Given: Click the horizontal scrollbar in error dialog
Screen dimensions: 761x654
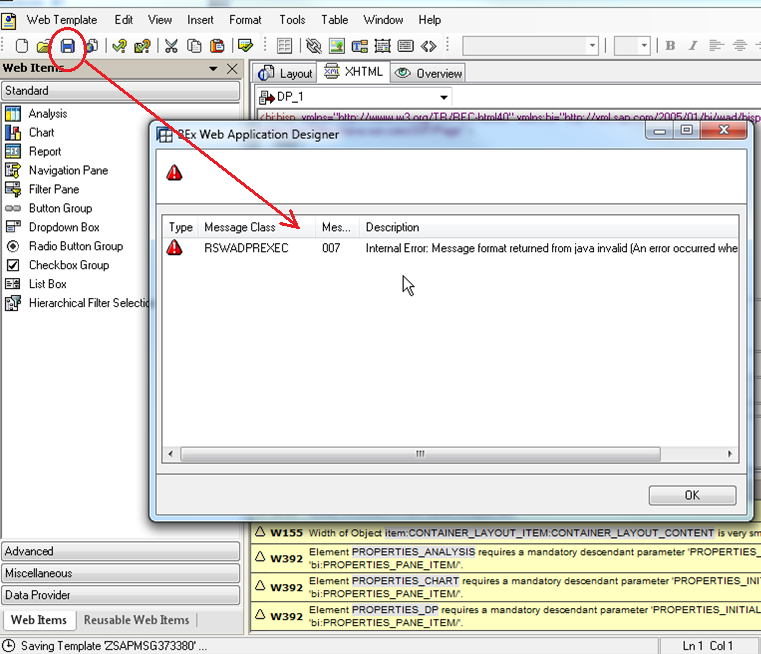Looking at the screenshot, I should (x=420, y=454).
